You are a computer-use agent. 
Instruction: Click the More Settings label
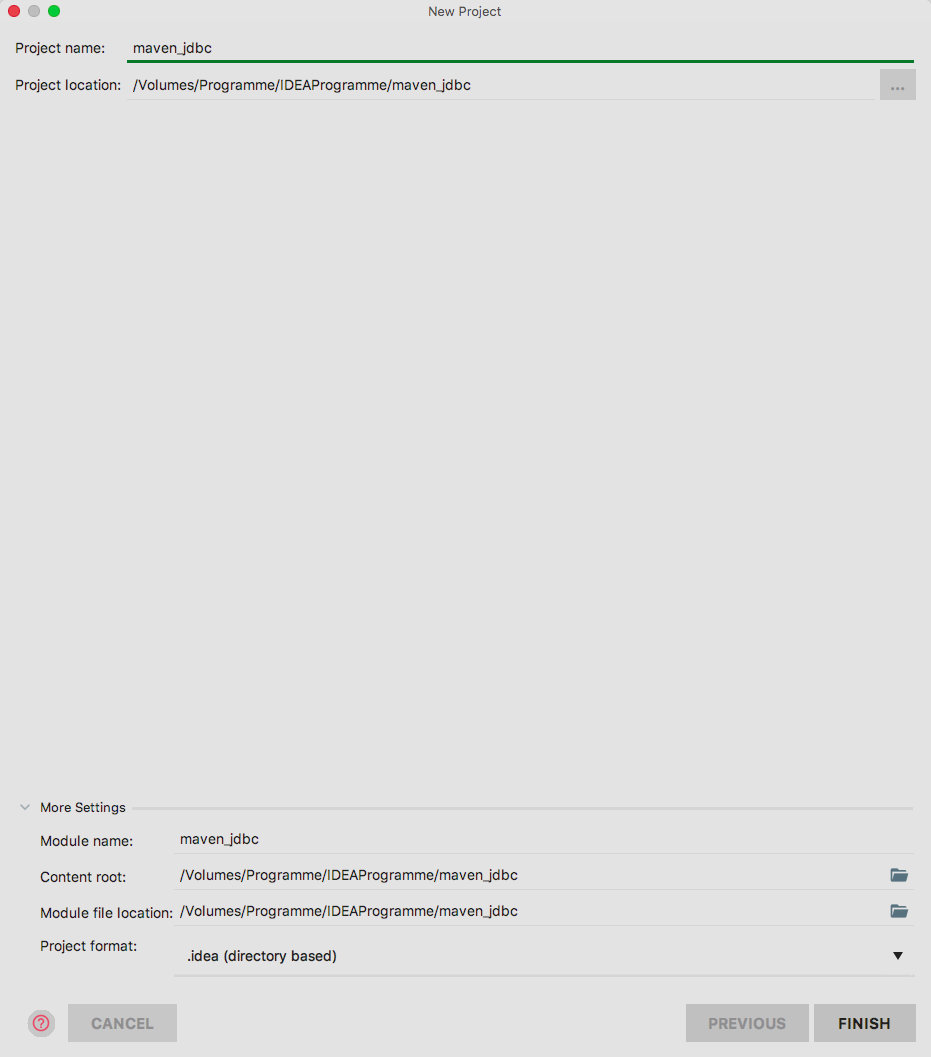pos(83,807)
